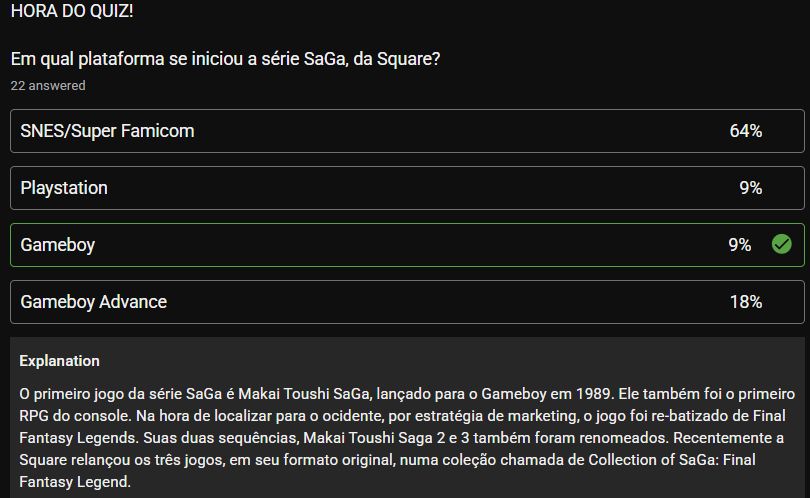This screenshot has width=810, height=498.
Task: Select the Gameboy Advance poll answer
Action: point(407,302)
